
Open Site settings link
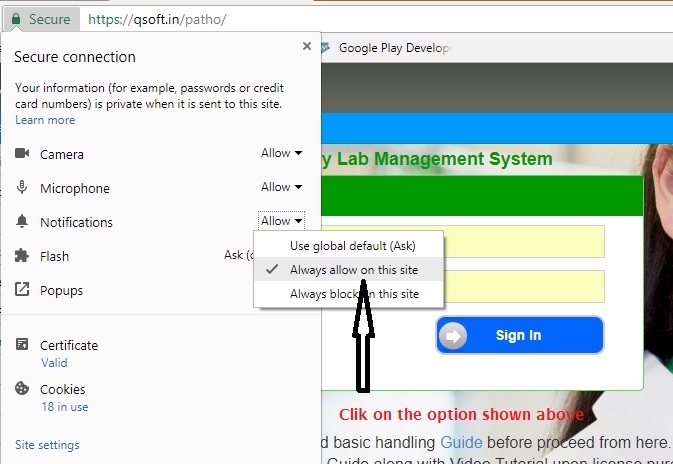pyautogui.click(x=47, y=445)
